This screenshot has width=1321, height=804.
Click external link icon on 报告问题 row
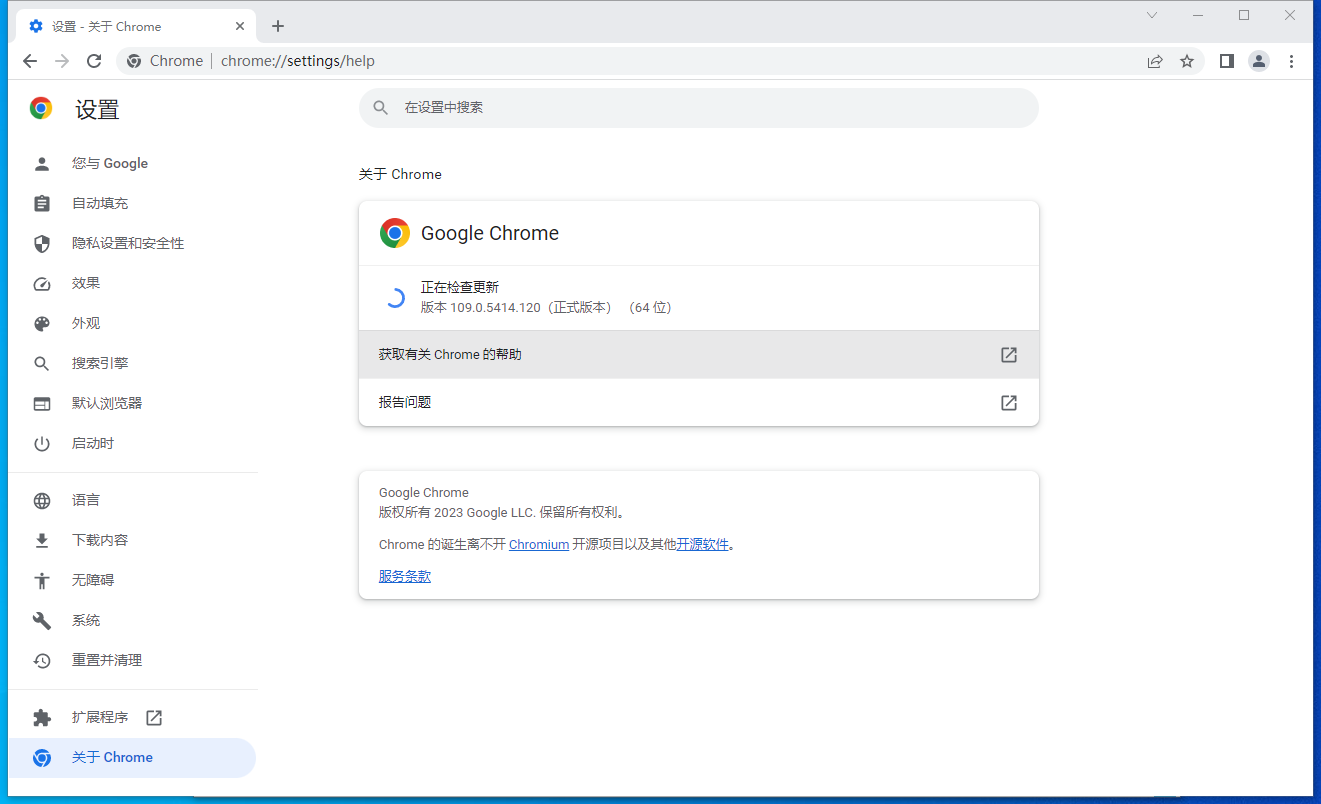click(1009, 402)
